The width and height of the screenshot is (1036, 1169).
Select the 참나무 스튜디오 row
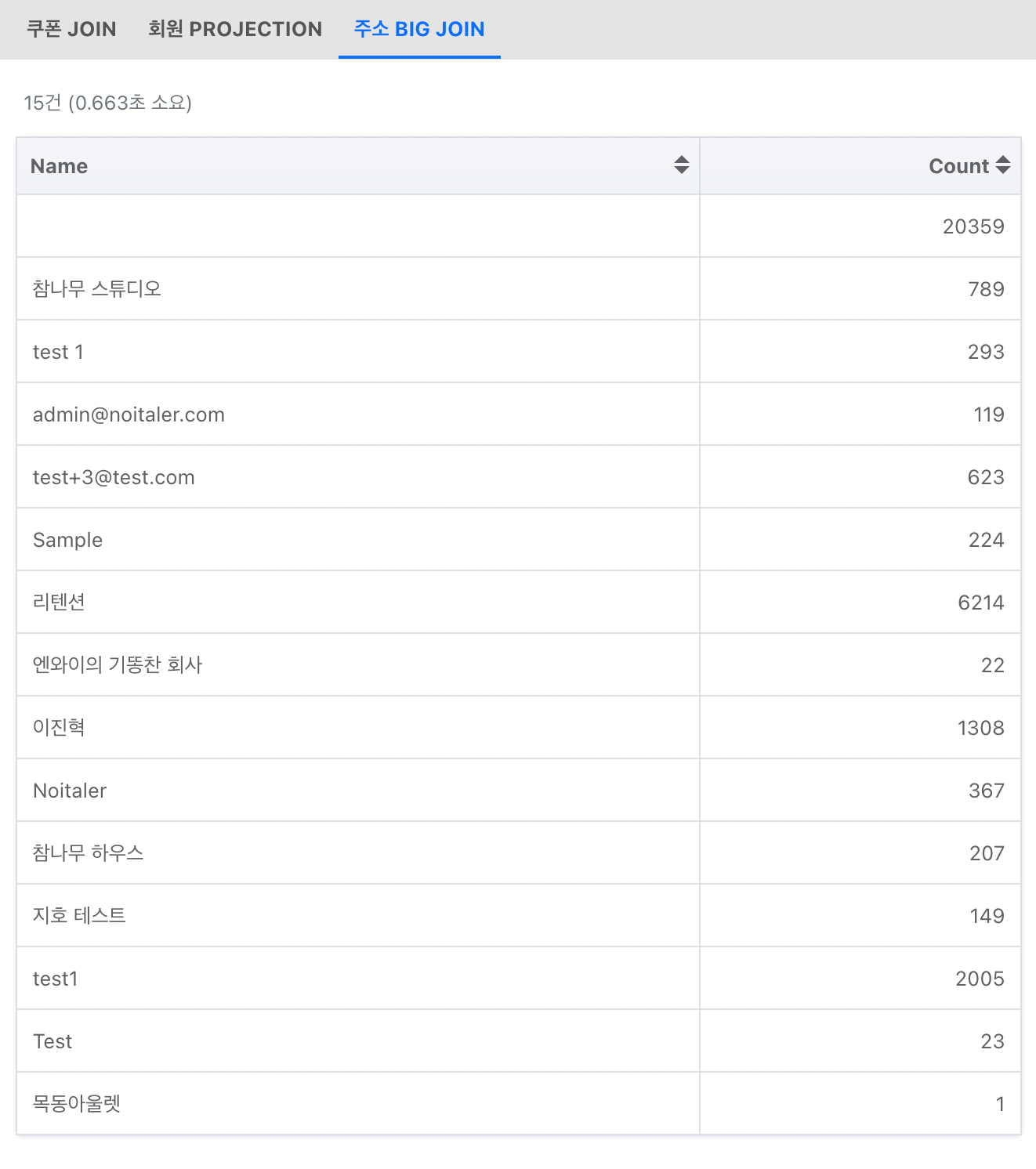click(x=97, y=289)
